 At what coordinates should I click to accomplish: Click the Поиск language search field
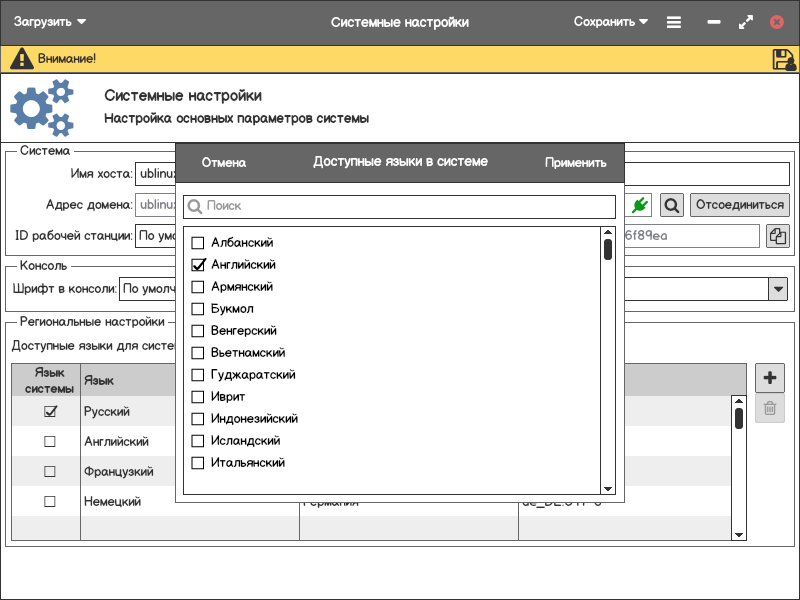coord(400,206)
